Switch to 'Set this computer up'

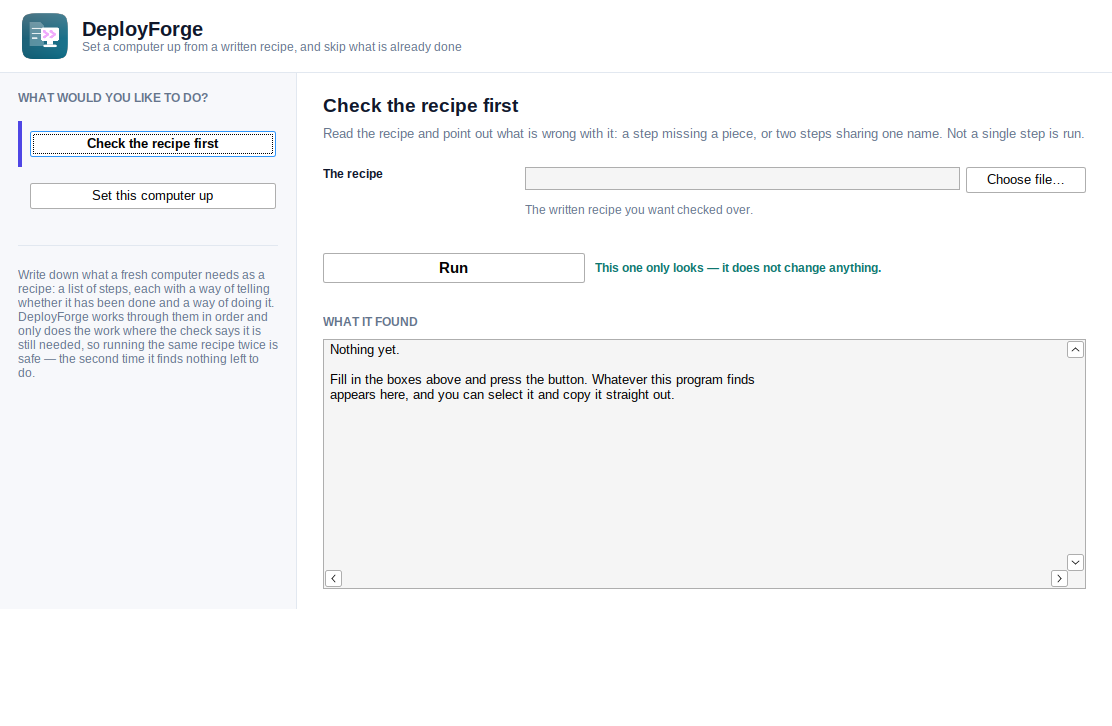pyautogui.click(x=152, y=196)
